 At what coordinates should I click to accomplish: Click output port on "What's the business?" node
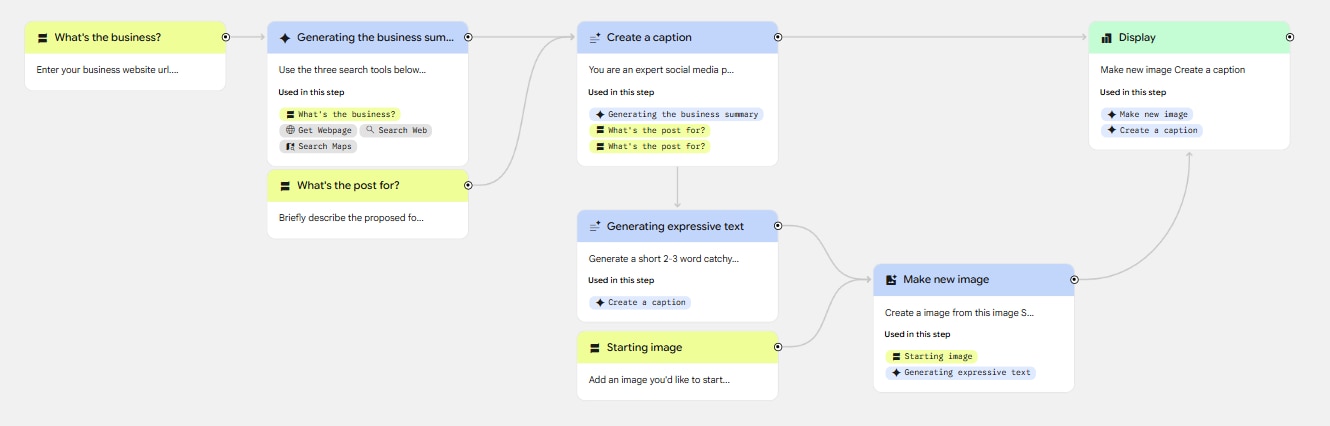(x=225, y=37)
